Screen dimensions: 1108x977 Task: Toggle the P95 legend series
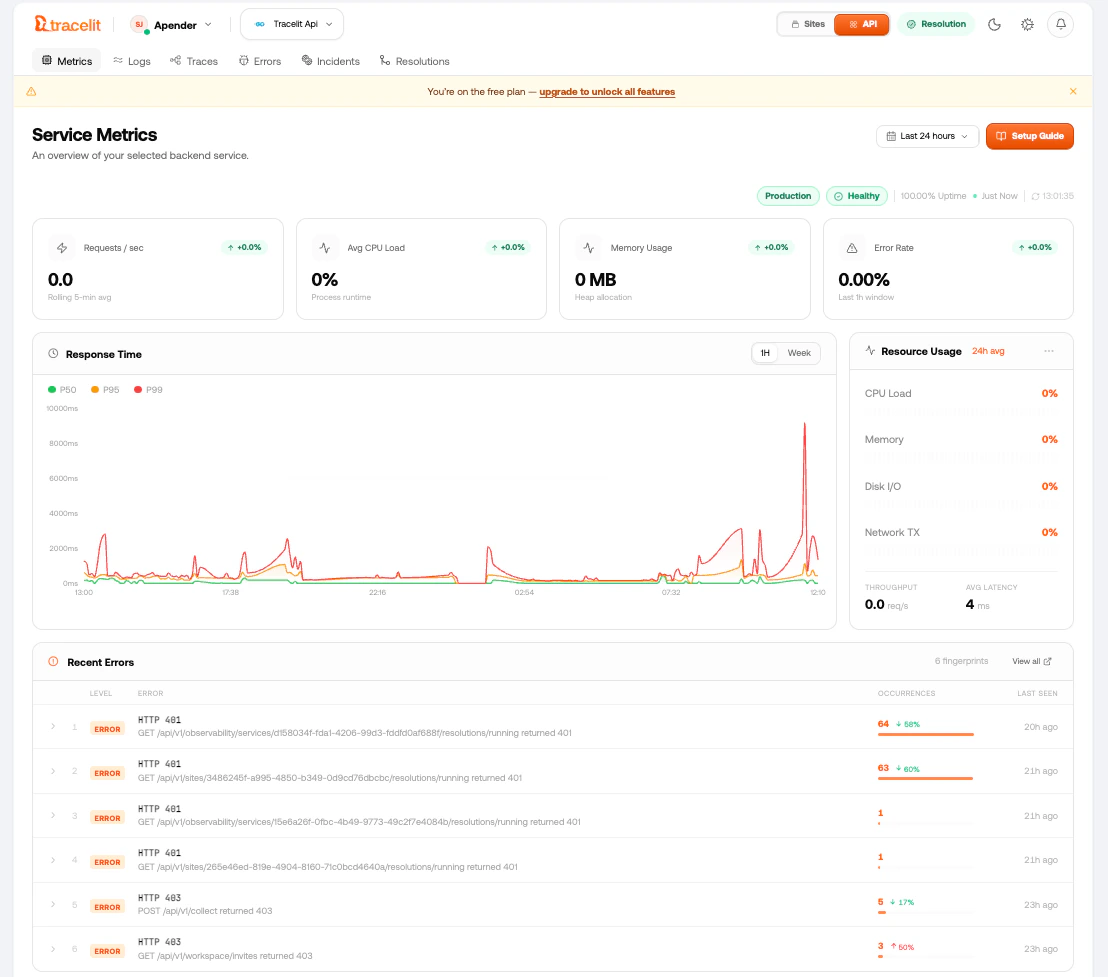[105, 390]
